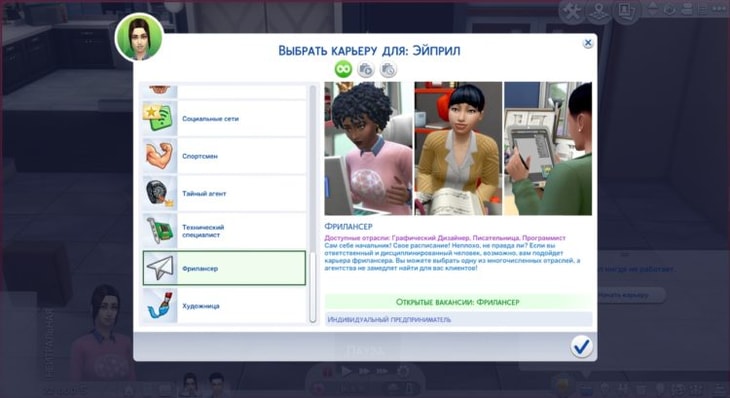
Task: Confirm career choice with blue checkmark
Action: click(x=581, y=346)
